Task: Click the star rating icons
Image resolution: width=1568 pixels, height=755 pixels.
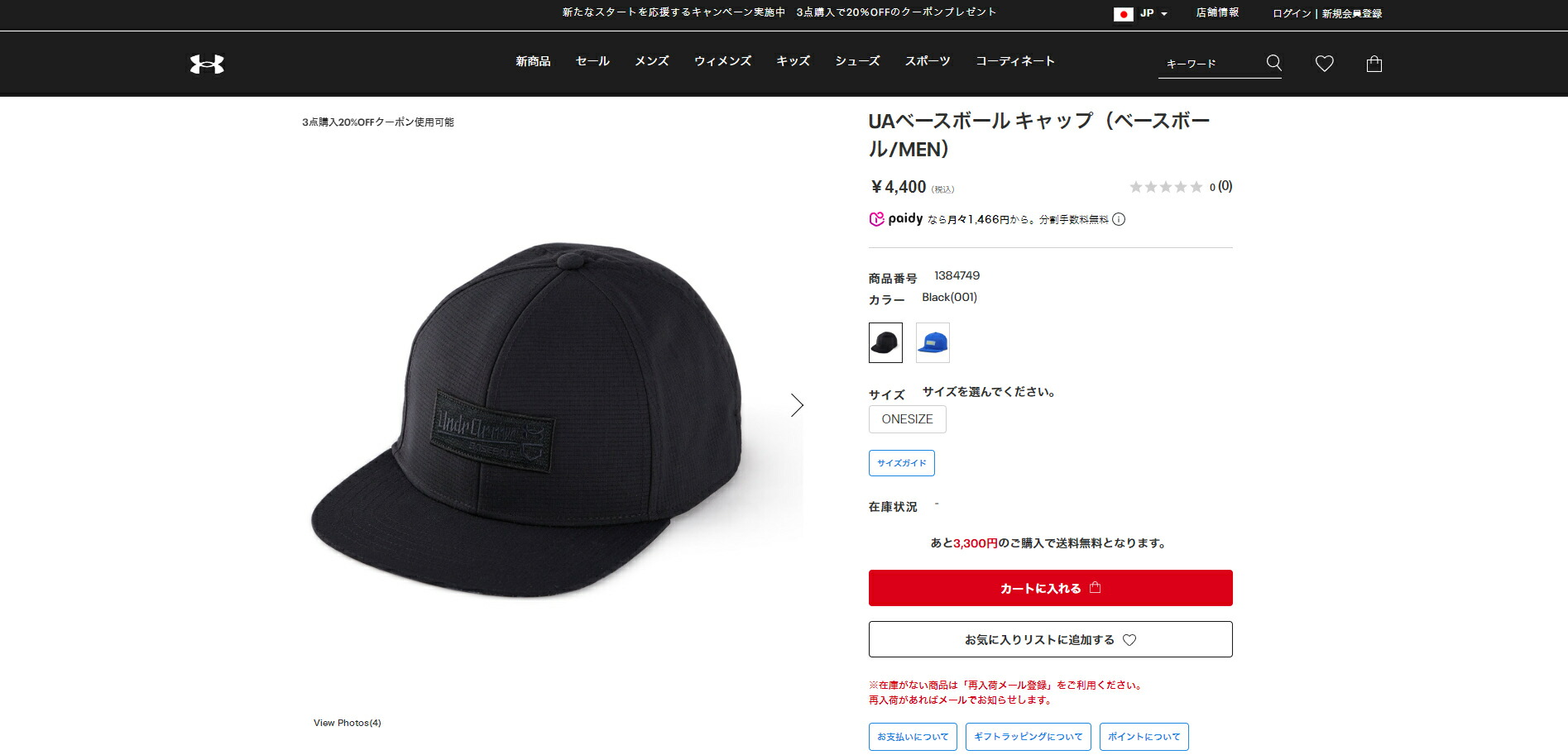Action: point(1166,187)
